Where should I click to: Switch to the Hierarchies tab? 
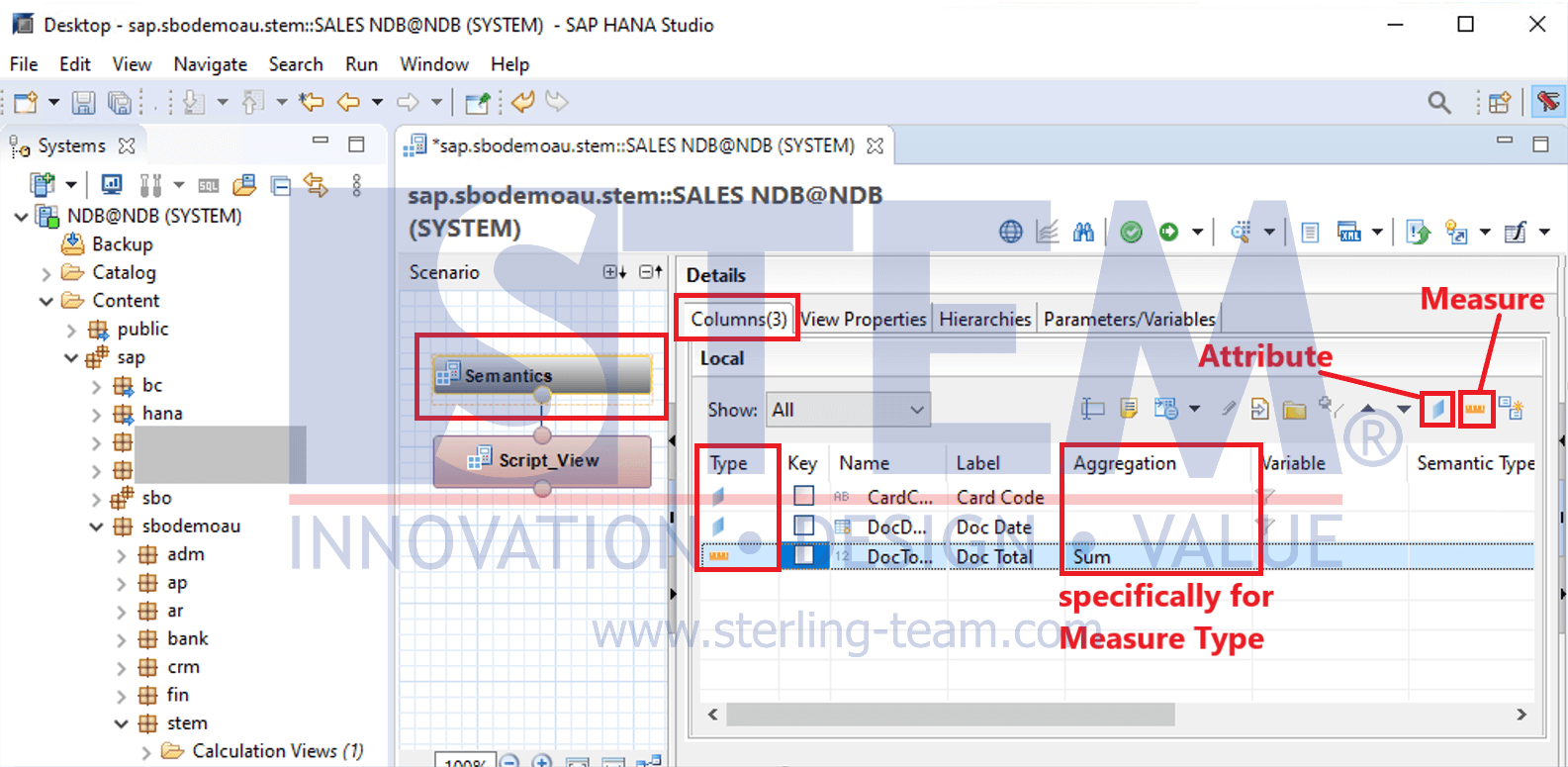pos(984,319)
